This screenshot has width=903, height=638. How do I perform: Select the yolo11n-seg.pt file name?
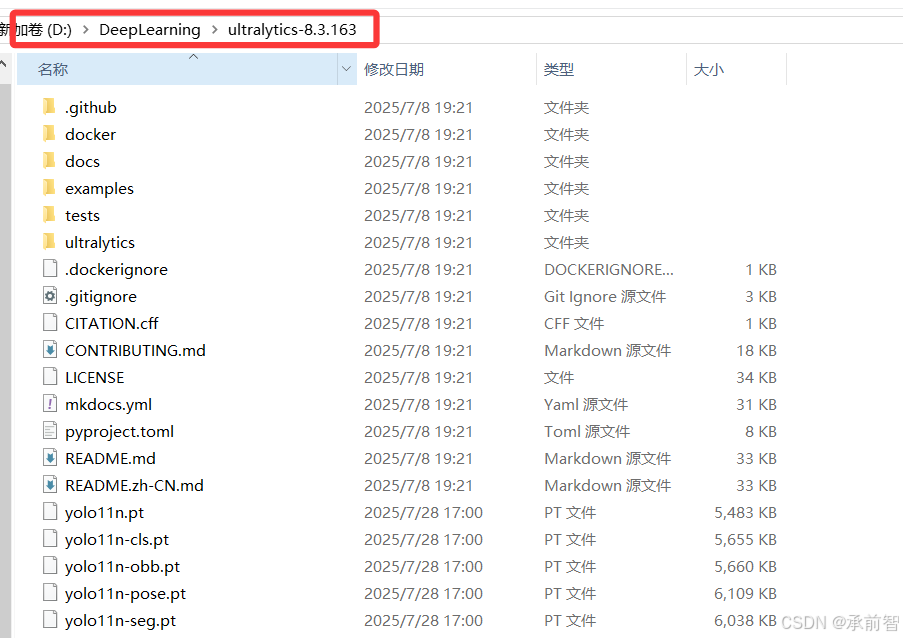120,621
